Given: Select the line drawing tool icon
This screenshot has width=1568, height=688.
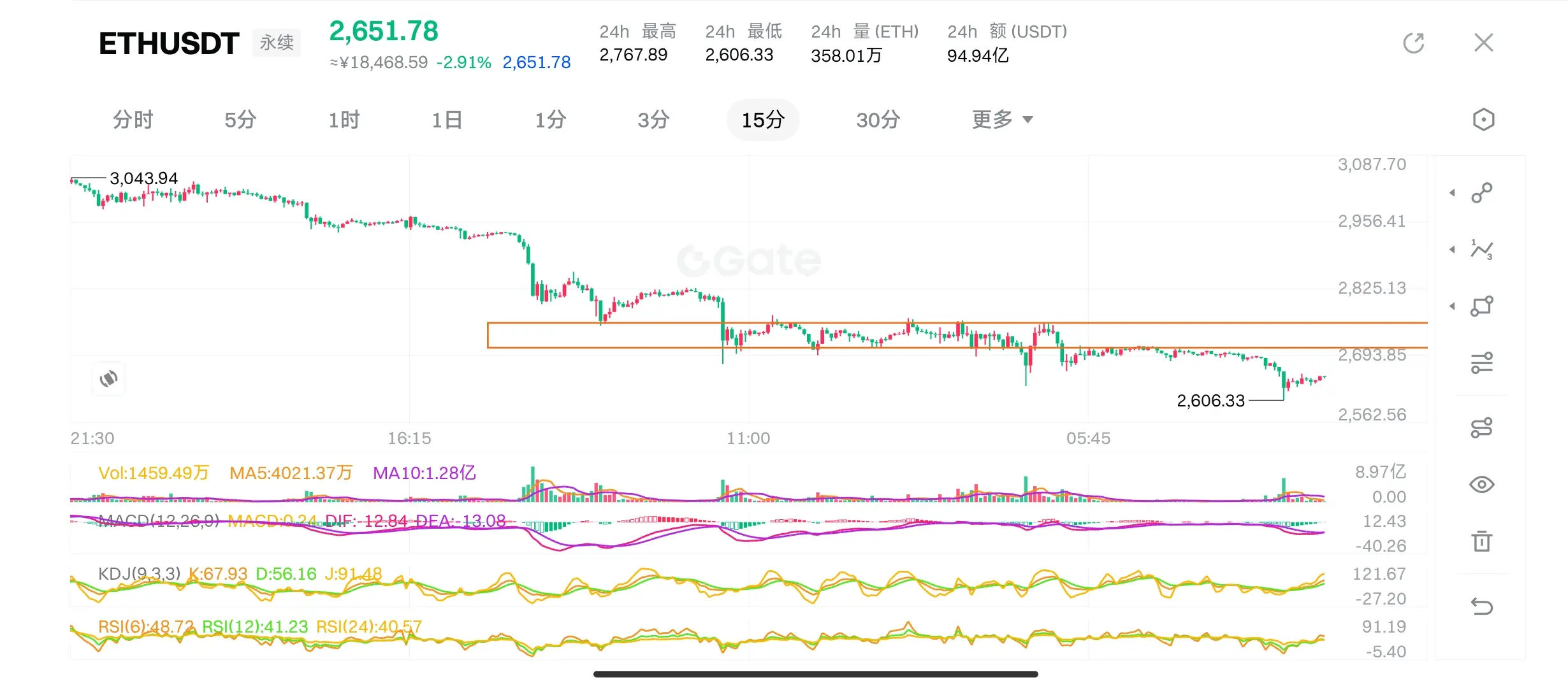Looking at the screenshot, I should [1481, 192].
